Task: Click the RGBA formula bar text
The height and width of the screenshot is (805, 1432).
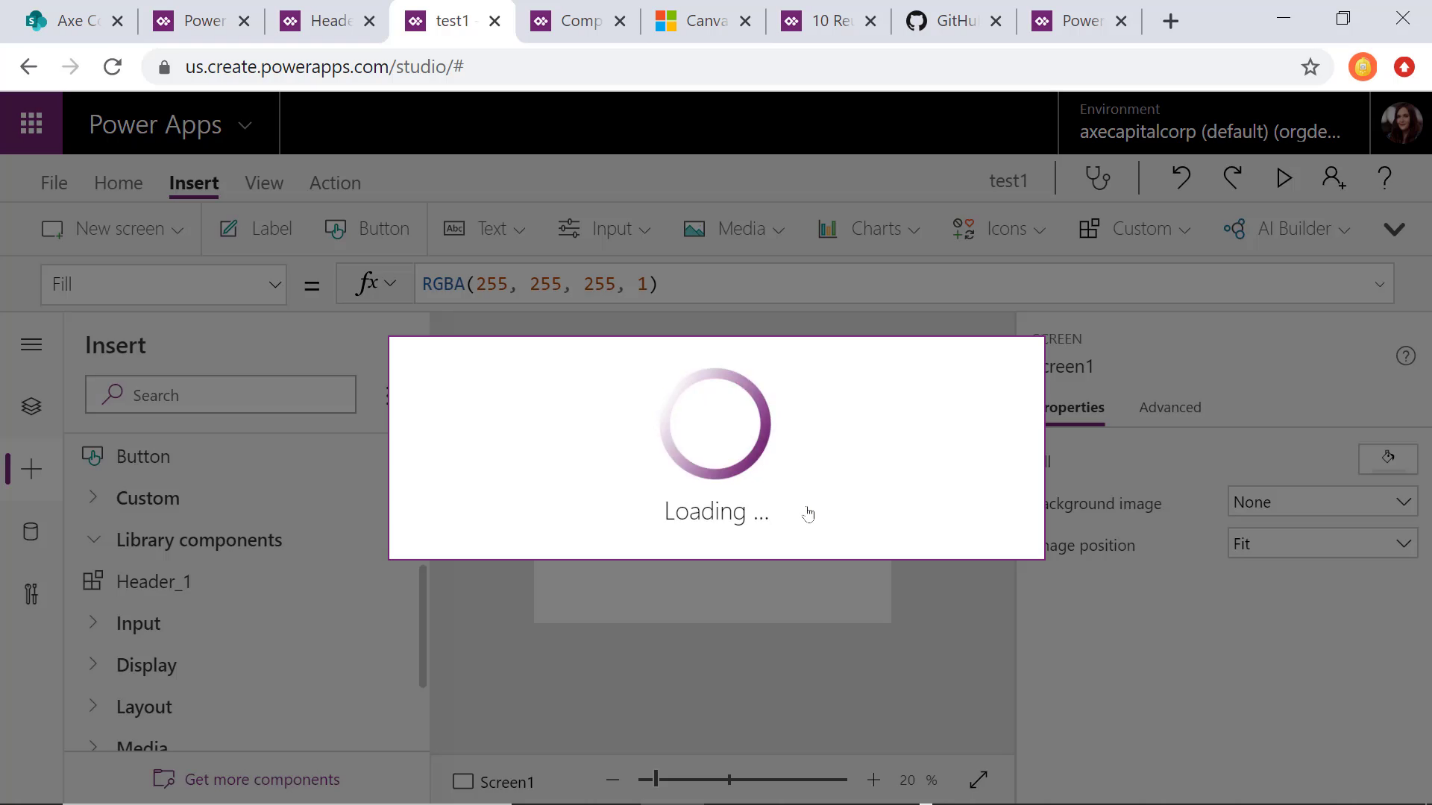Action: [540, 284]
